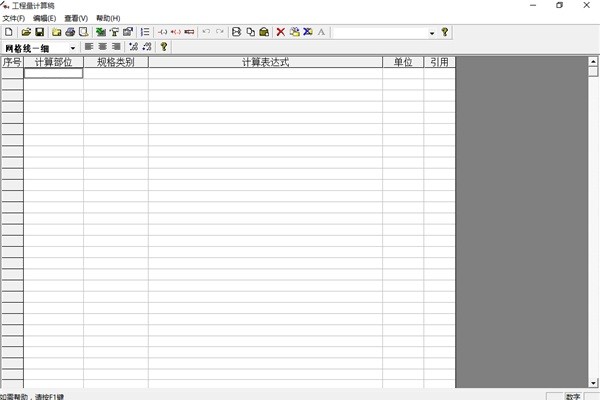Click the Copy overlapping pages icon
This screenshot has width=600, height=400.
coord(251,32)
